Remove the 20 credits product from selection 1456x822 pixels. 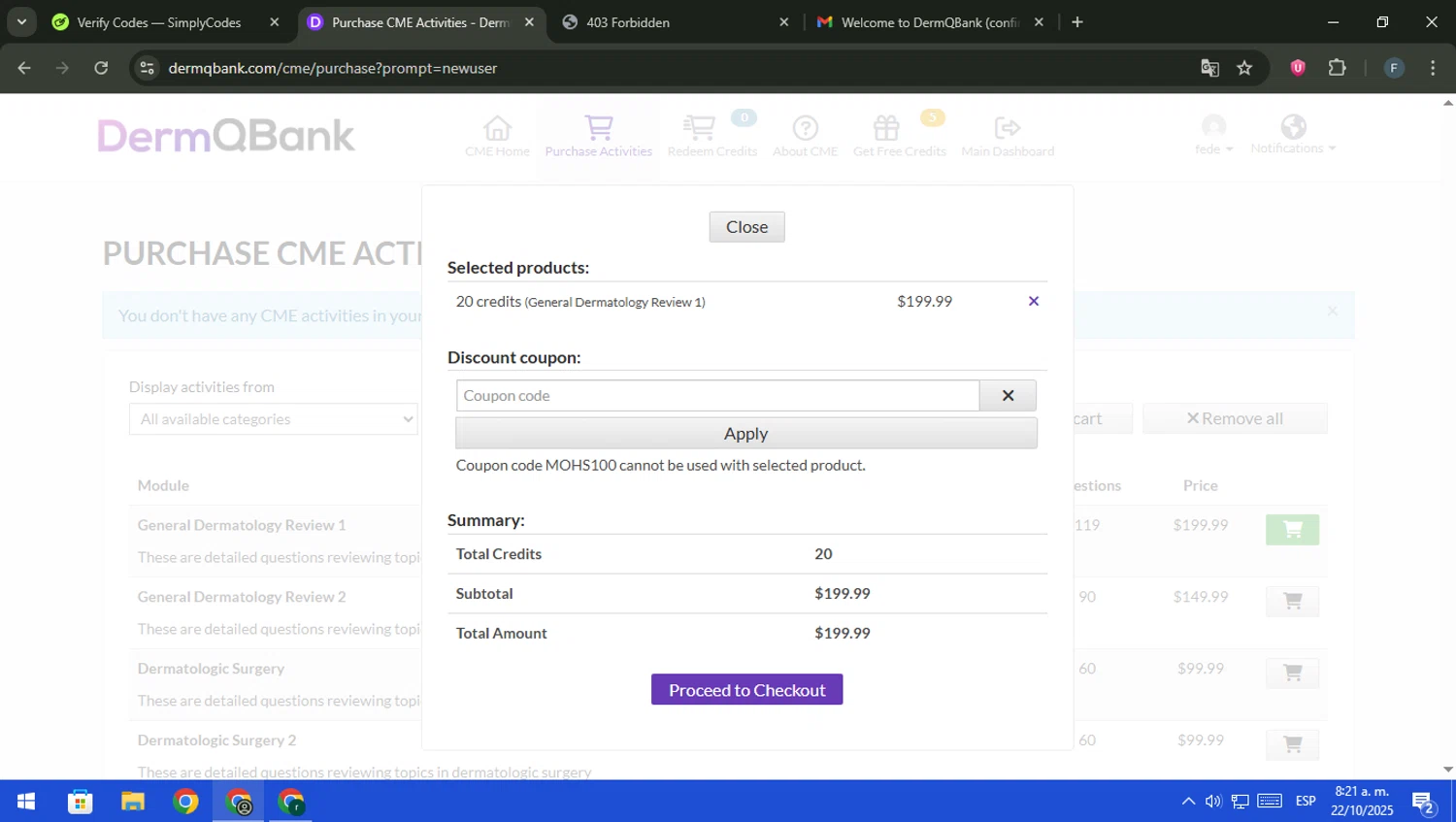[x=1034, y=301]
